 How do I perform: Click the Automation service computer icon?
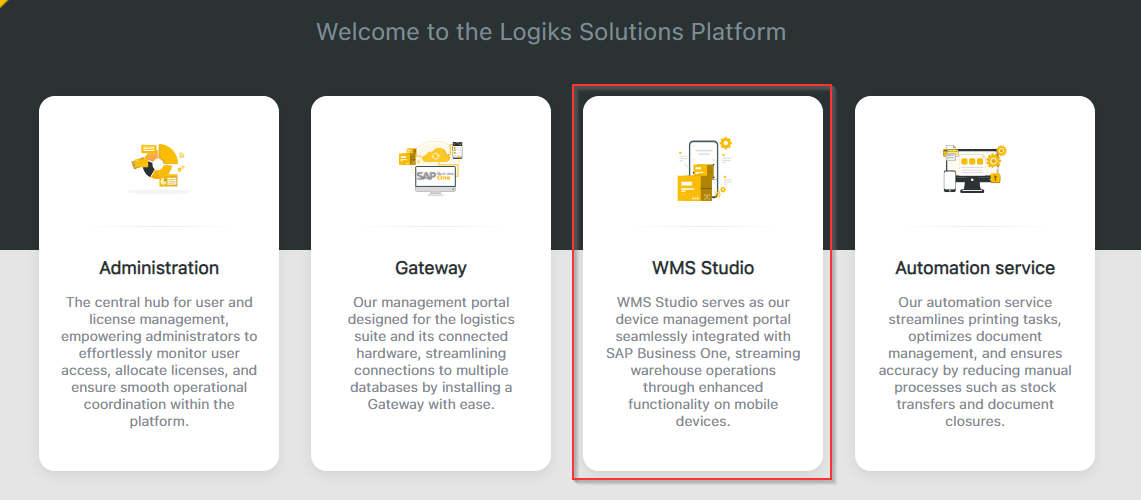tap(974, 167)
